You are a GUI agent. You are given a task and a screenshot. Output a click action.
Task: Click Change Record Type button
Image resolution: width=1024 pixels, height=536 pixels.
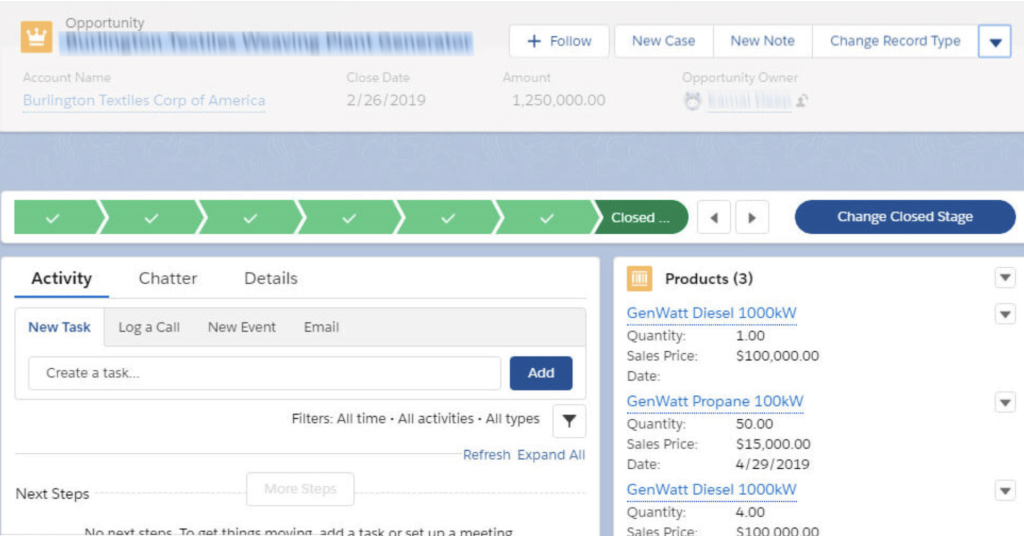(x=895, y=41)
